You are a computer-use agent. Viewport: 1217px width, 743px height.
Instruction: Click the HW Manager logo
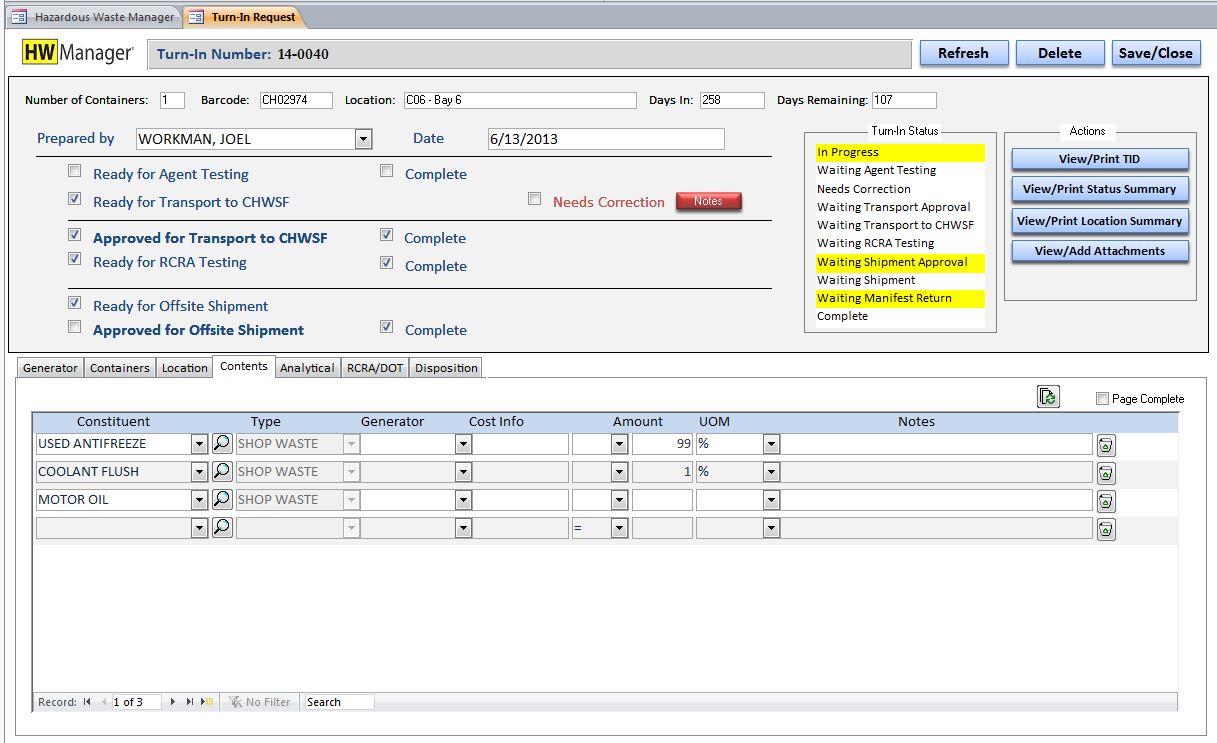78,53
